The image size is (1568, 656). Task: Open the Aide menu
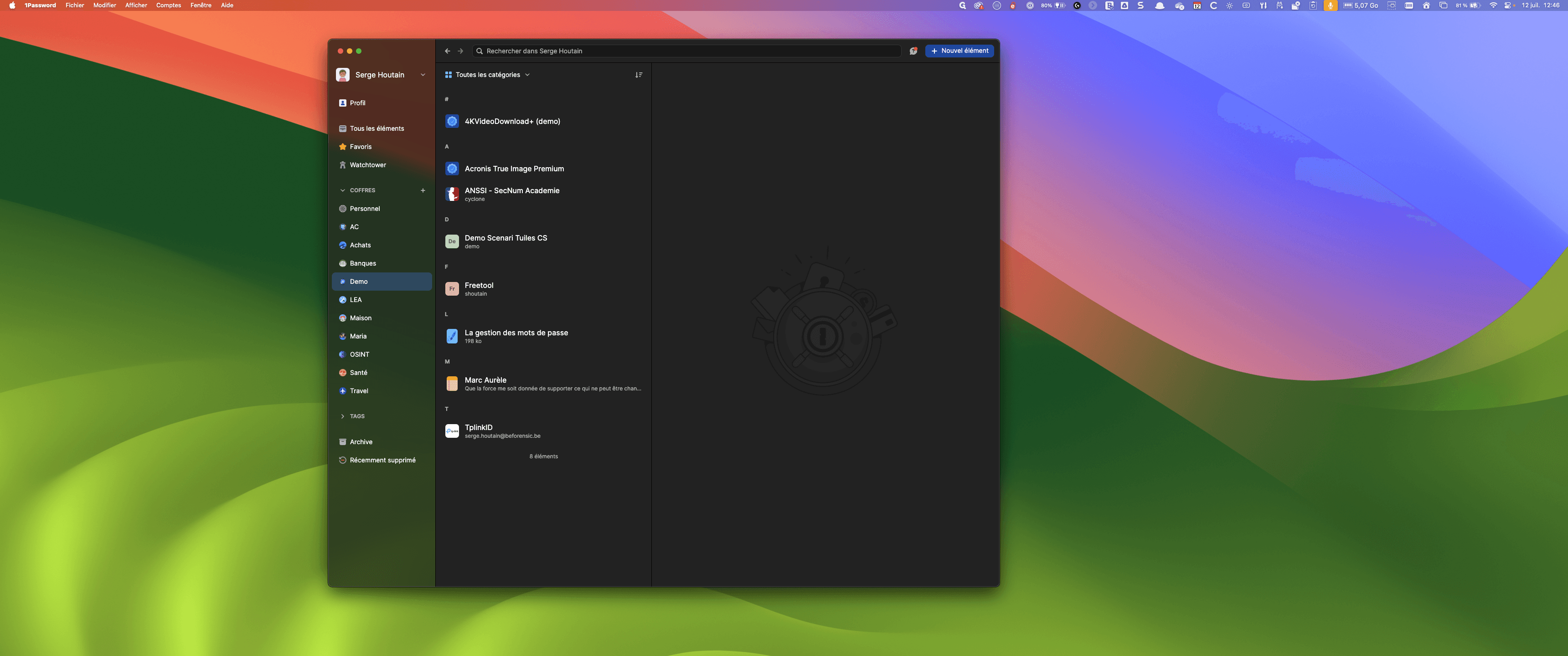[227, 5]
